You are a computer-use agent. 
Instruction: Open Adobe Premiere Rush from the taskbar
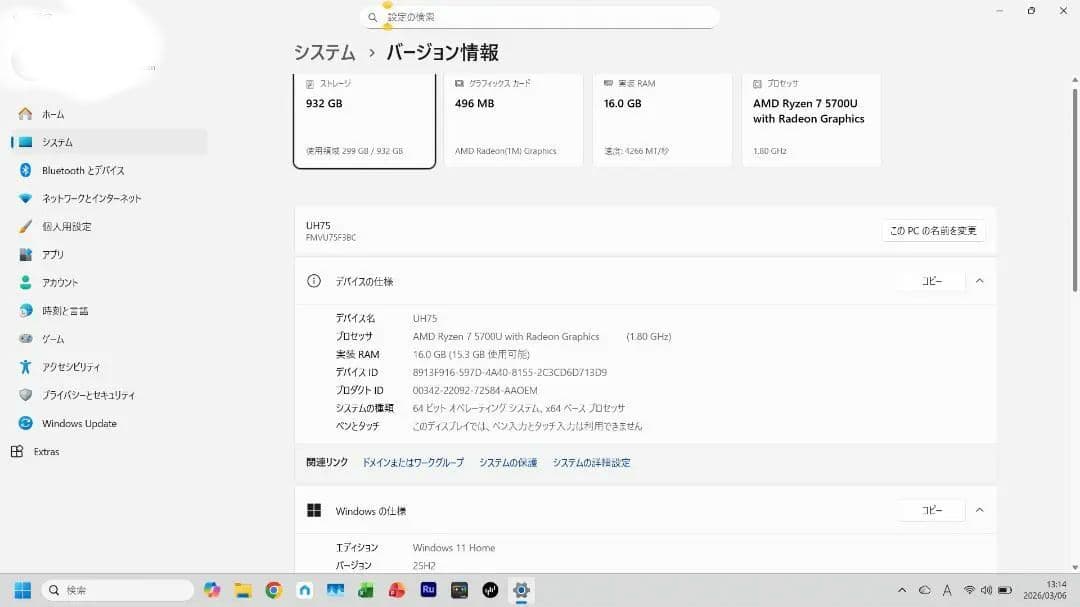[x=428, y=590]
